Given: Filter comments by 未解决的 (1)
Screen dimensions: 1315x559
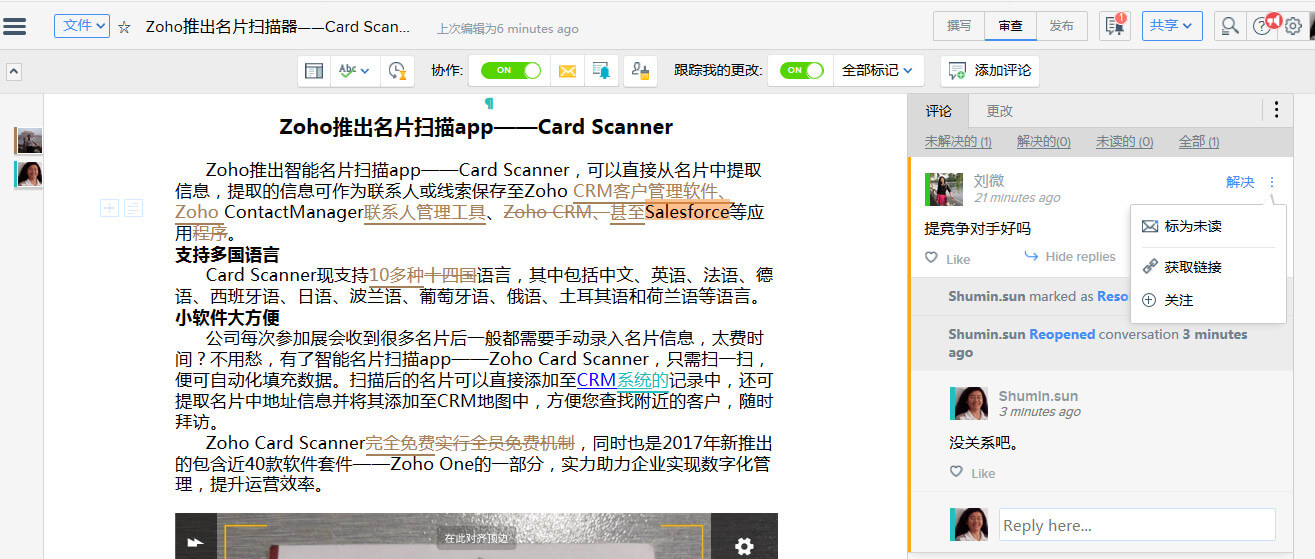Looking at the screenshot, I should point(958,142).
